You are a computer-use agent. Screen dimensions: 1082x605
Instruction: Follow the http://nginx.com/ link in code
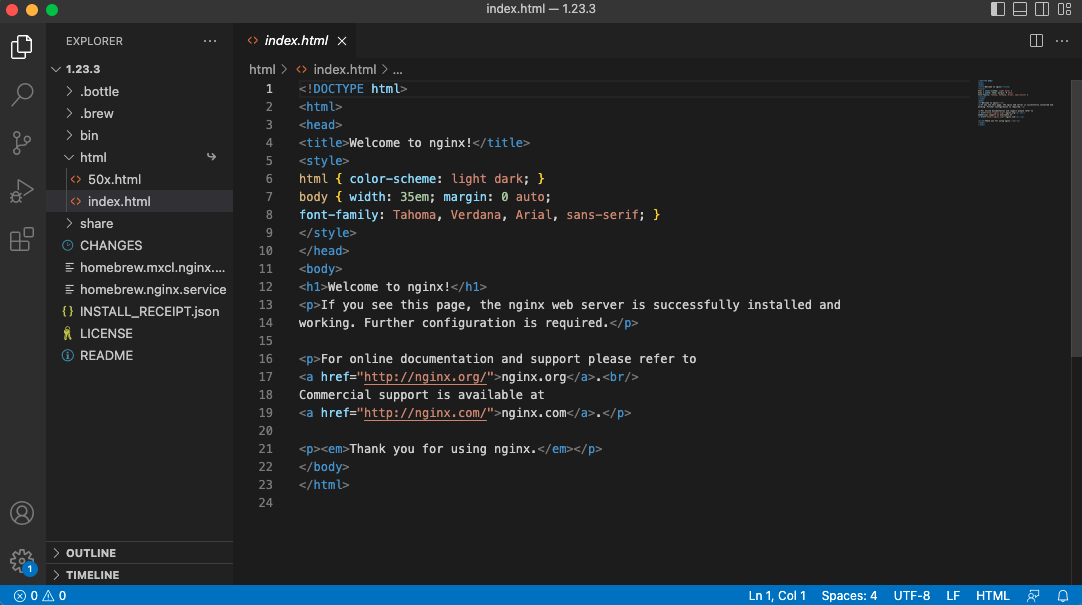tap(426, 413)
